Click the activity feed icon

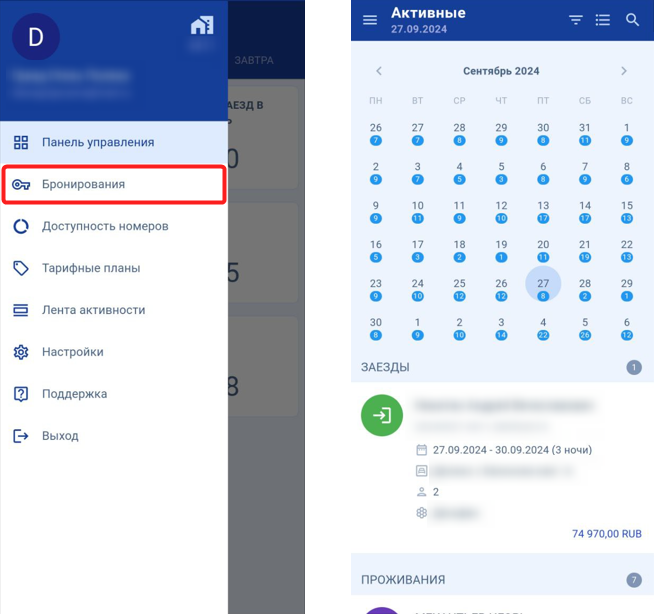[21, 310]
